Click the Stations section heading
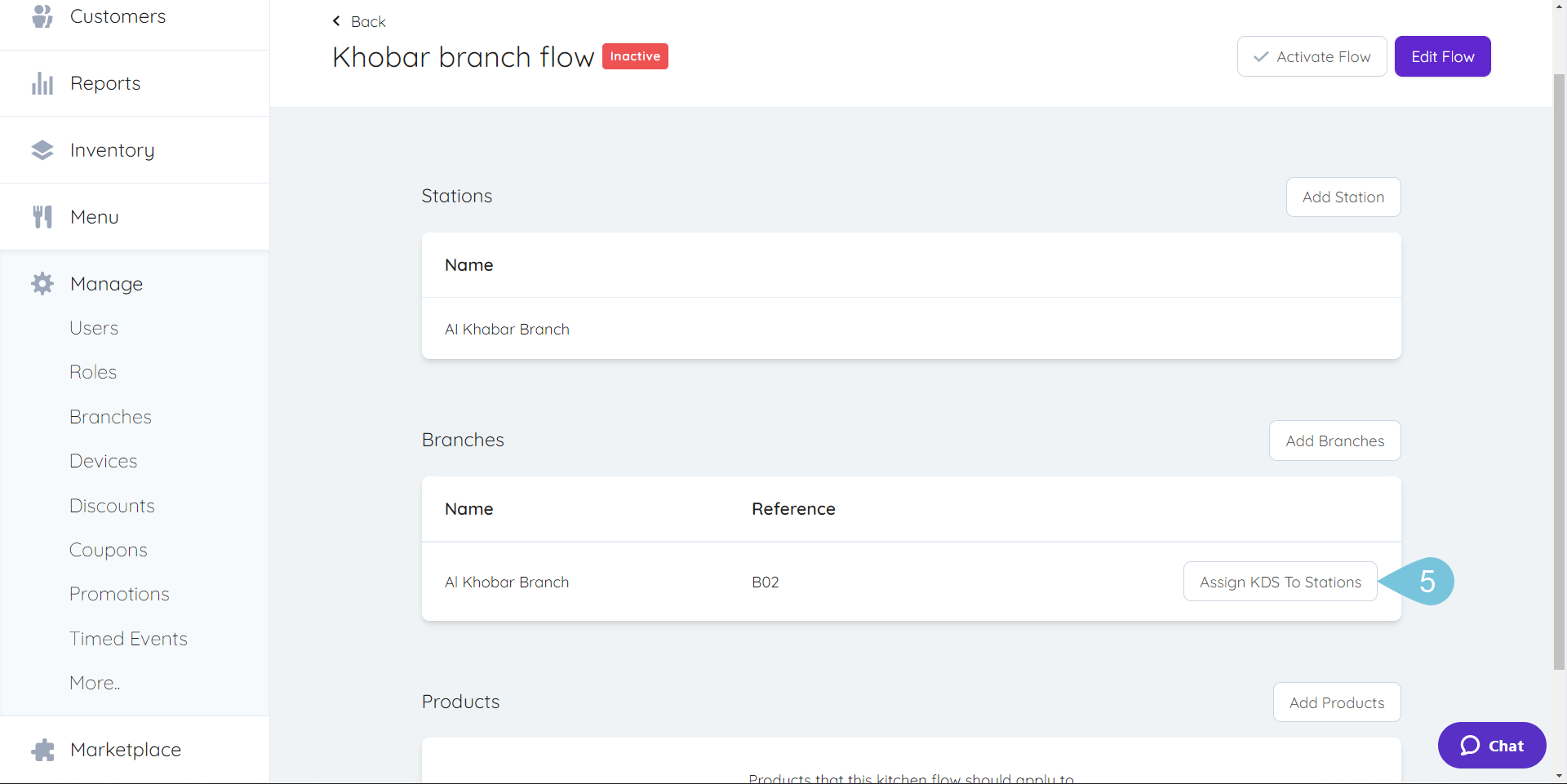 click(x=456, y=196)
